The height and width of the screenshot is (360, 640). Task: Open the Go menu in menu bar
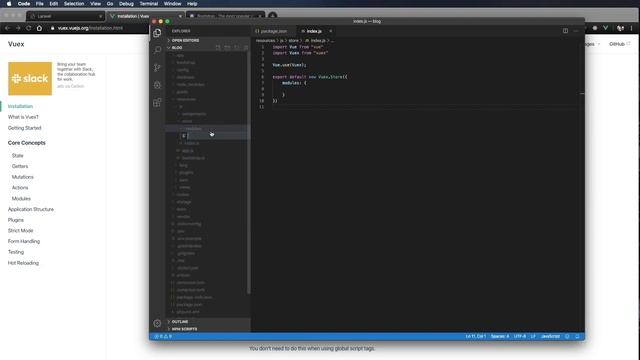tap(110, 4)
